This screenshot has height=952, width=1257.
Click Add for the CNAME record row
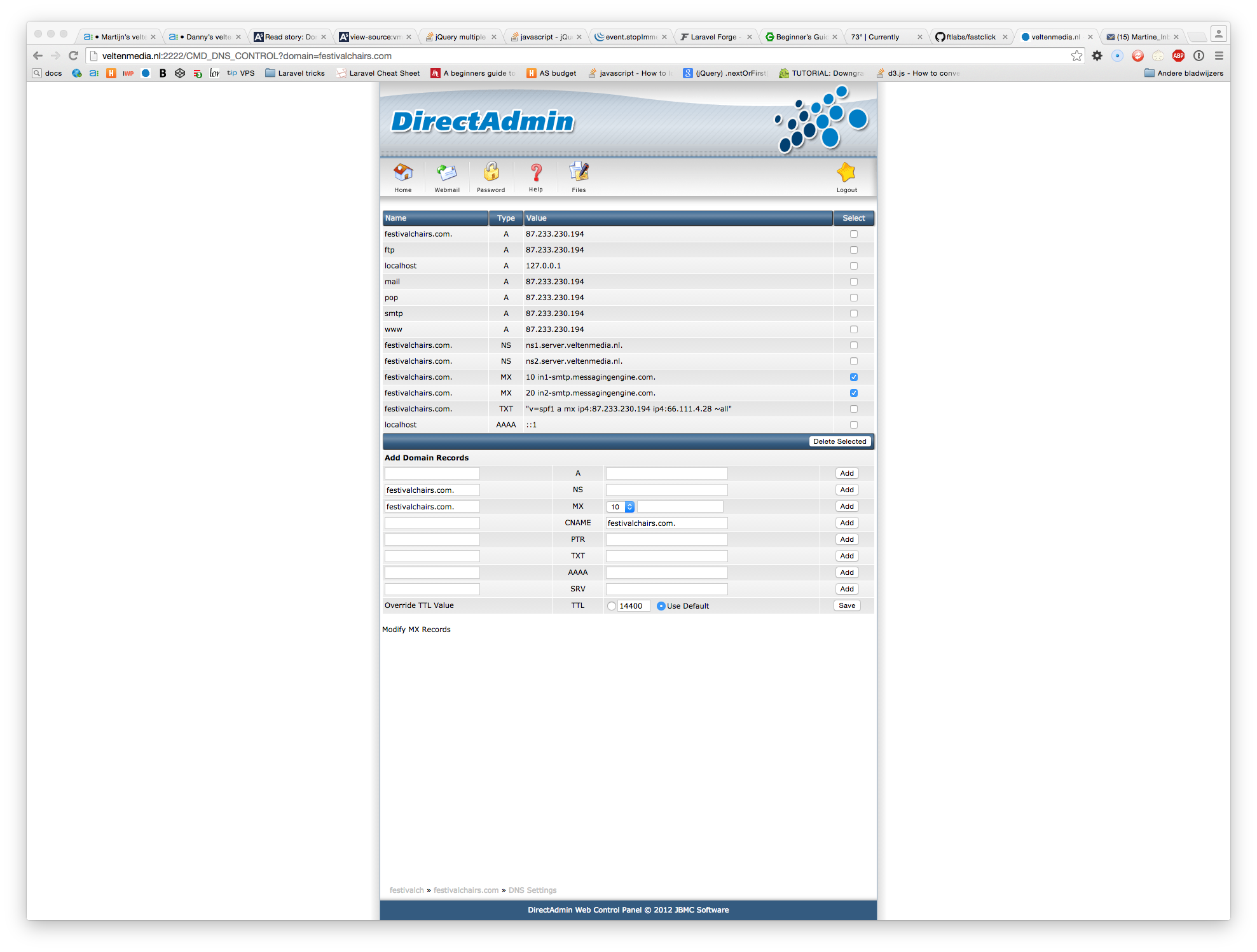pos(847,523)
